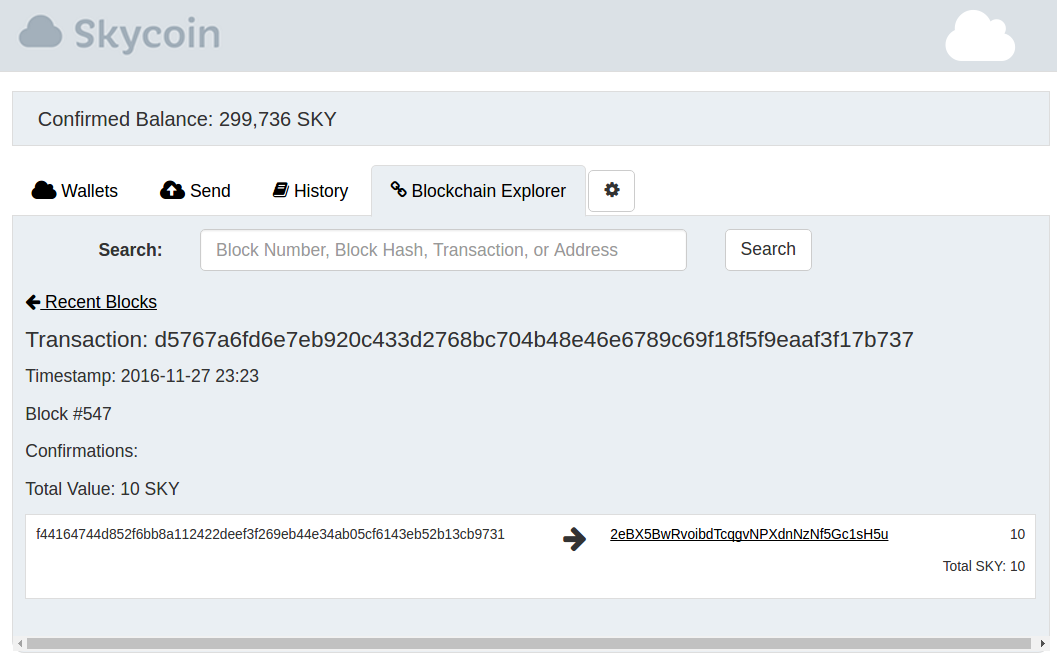Image resolution: width=1057 pixels, height=665 pixels.
Task: Click the transaction hash heading d5767a6f…
Action: point(469,340)
